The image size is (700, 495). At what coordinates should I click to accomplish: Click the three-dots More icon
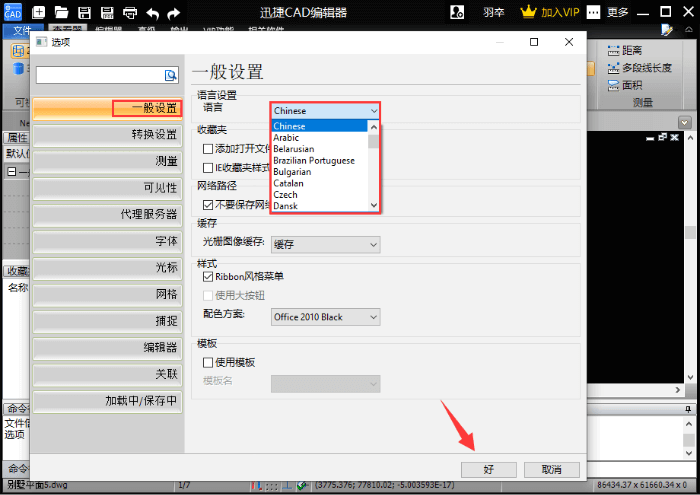tap(593, 12)
